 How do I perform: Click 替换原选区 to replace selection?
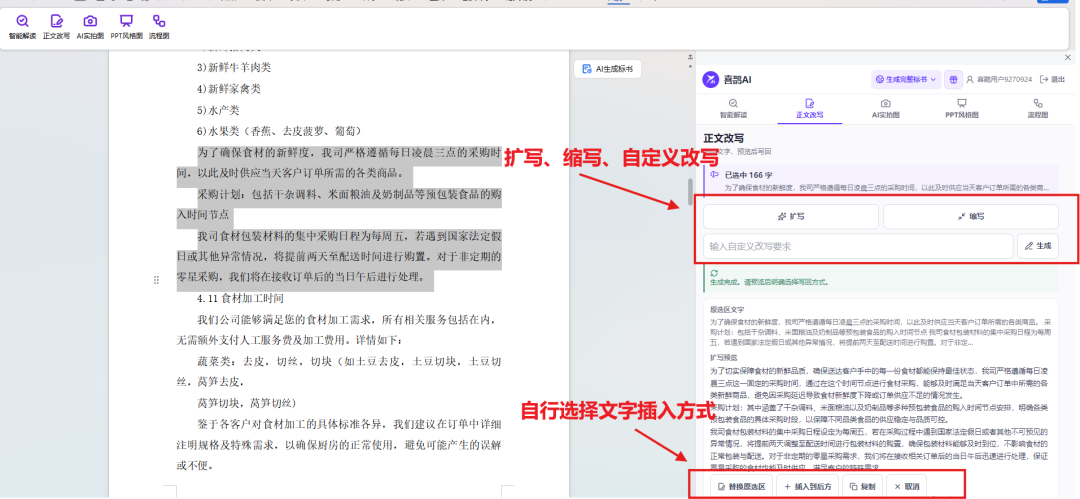tap(742, 487)
